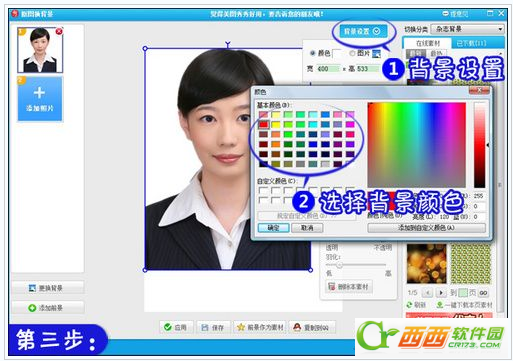Viewport: 513px width, 361px height.
Task: Switch to the online materials tab
Action: 428,43
